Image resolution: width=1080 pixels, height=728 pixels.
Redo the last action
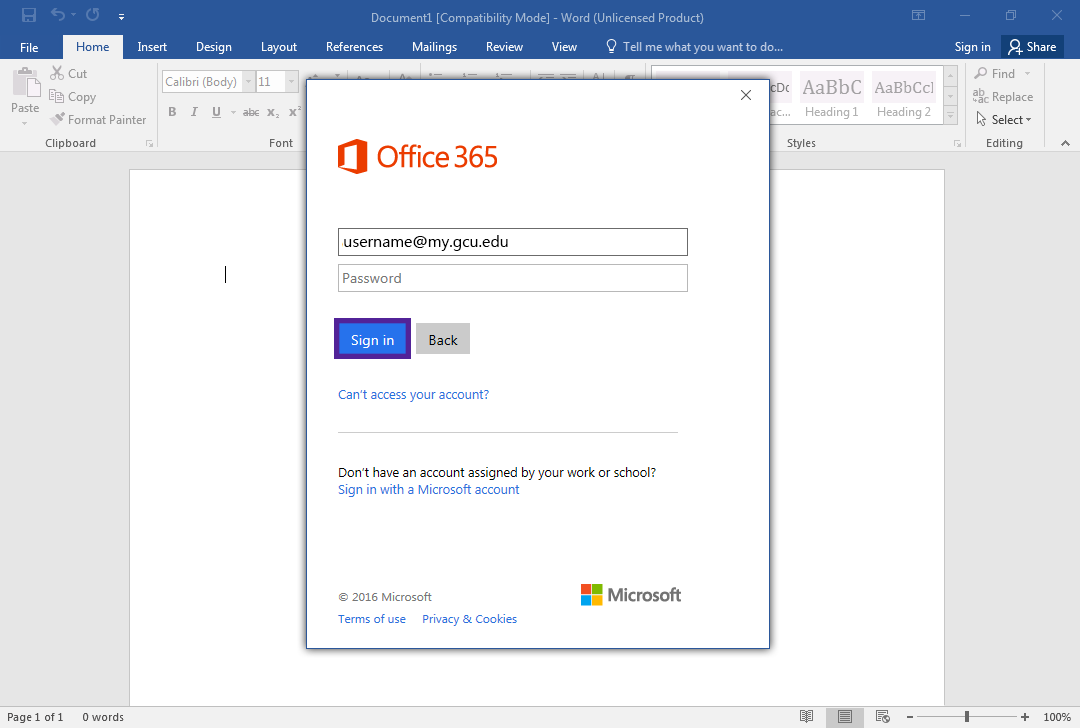point(93,15)
